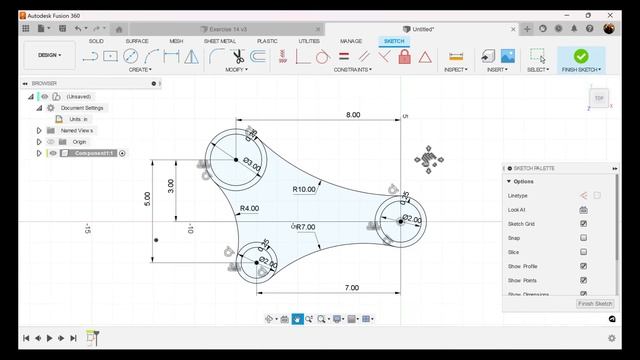Open the DESIGN workspace dropdown
This screenshot has width=640, height=360.
pyautogui.click(x=50, y=55)
